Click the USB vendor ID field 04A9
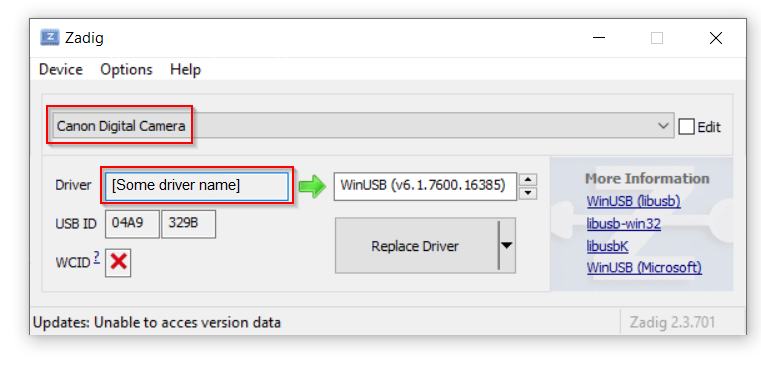Image resolution: width=761 pixels, height=369 pixels. (132, 224)
